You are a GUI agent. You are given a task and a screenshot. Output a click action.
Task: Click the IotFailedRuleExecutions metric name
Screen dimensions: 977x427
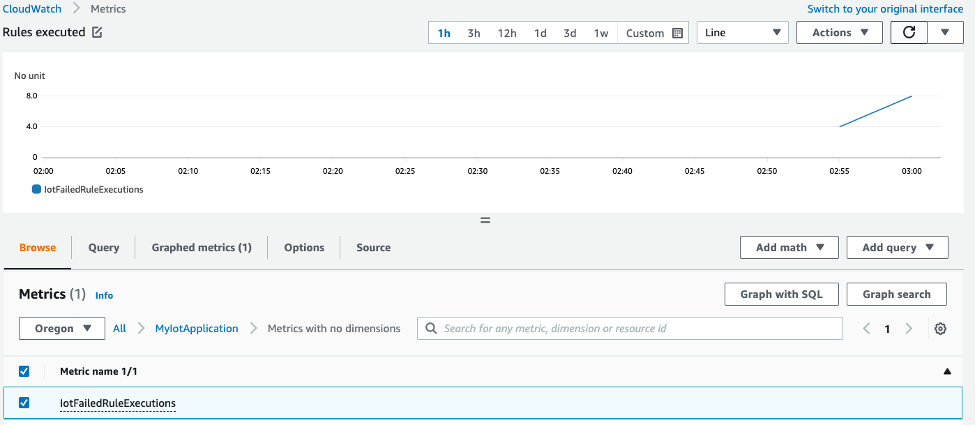[x=118, y=403]
